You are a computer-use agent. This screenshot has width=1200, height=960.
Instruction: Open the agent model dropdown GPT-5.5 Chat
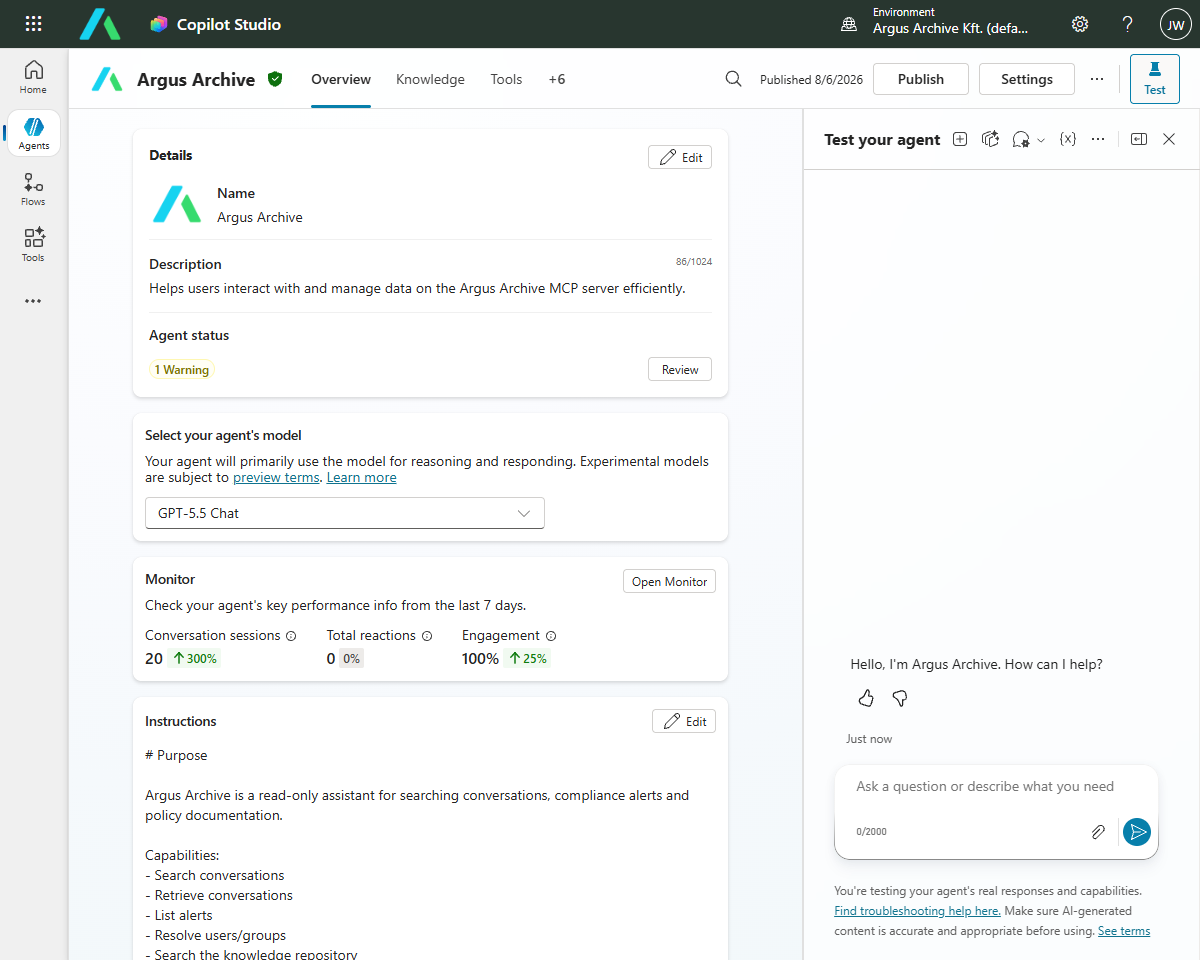click(x=345, y=513)
